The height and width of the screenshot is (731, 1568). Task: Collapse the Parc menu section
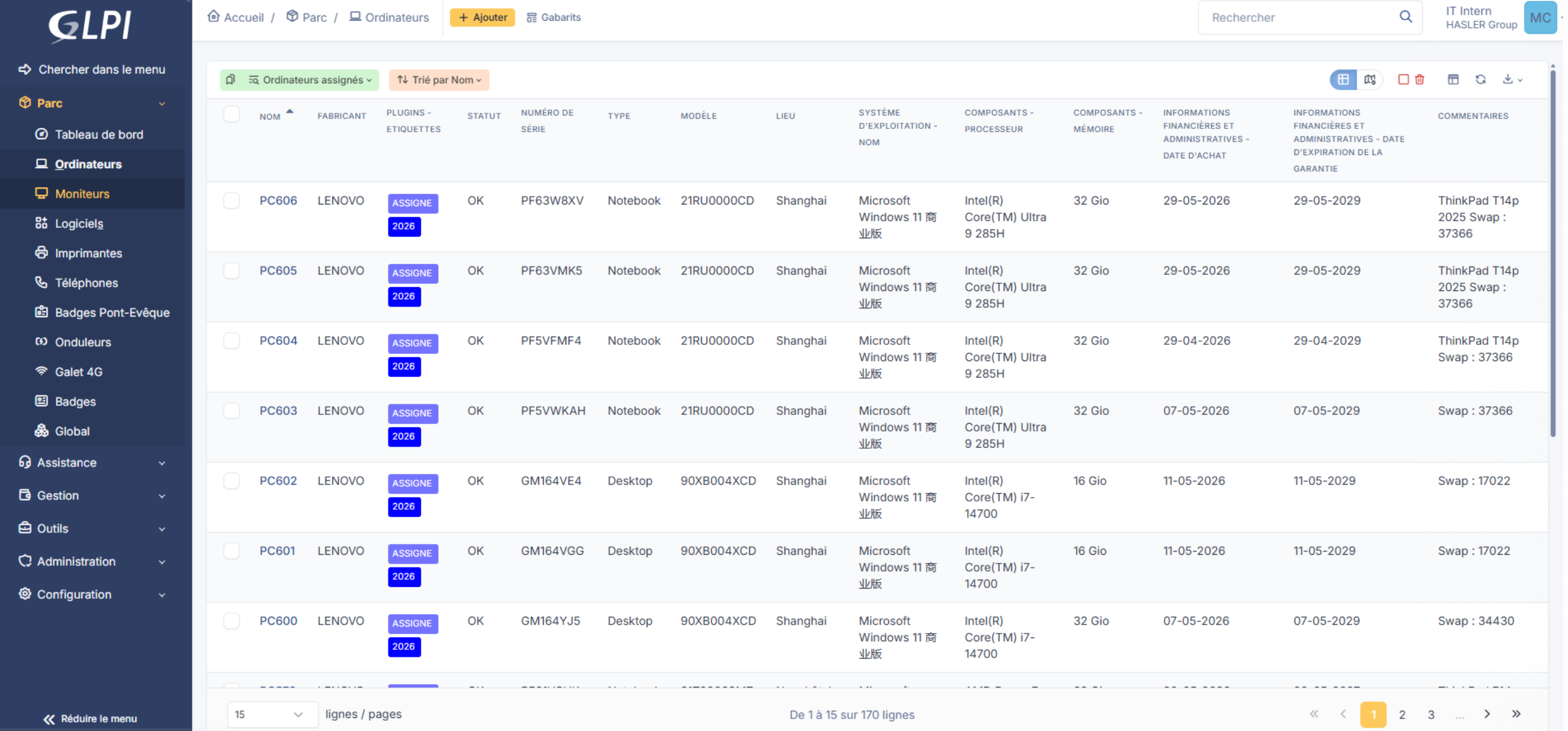point(92,103)
